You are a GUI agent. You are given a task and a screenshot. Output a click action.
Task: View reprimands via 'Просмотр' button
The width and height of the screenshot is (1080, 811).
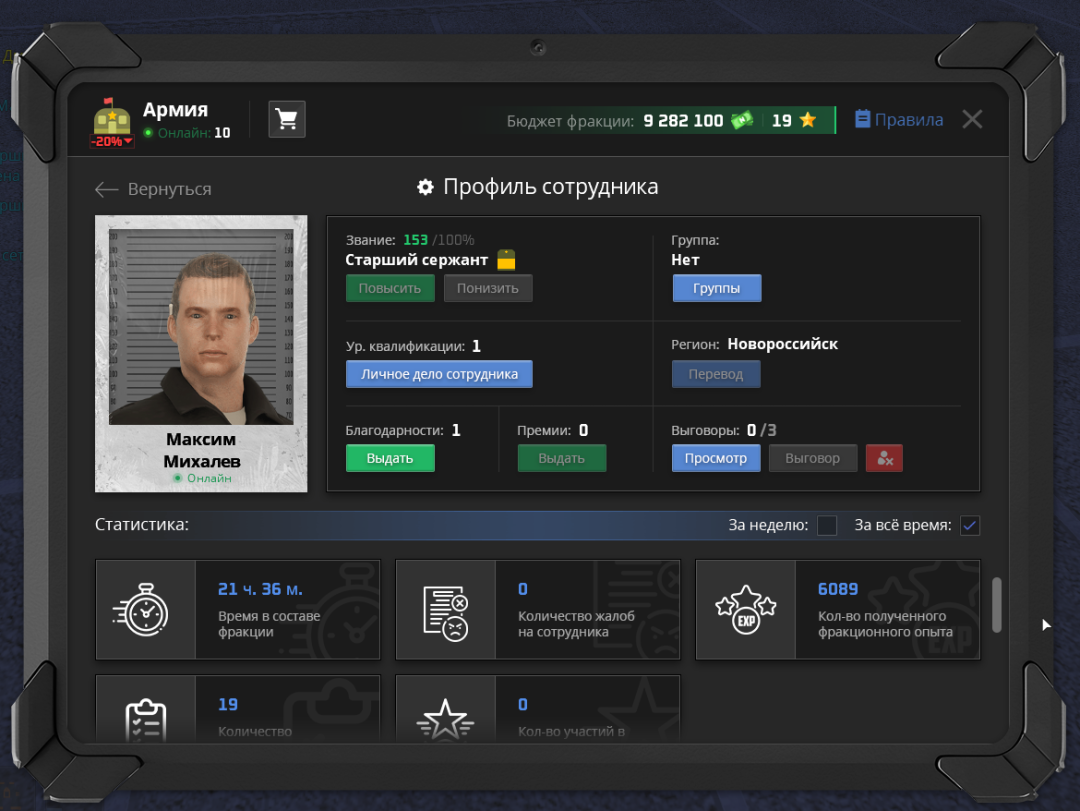pyautogui.click(x=716, y=458)
